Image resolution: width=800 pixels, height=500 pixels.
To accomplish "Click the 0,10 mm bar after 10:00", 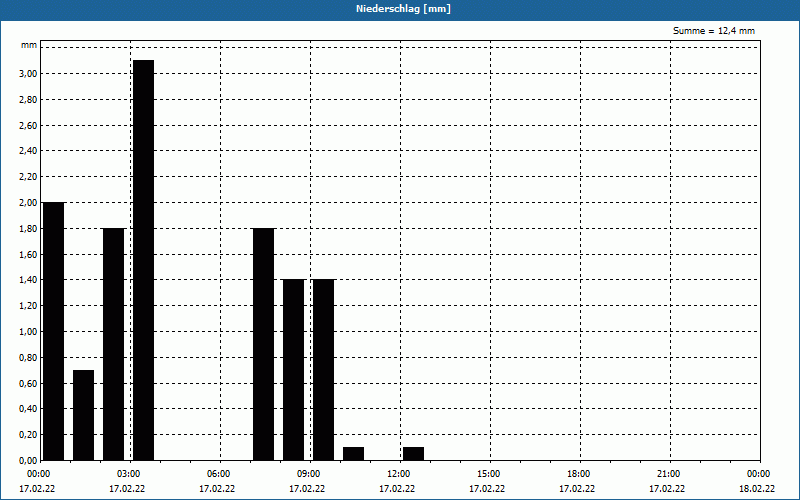I will point(354,454).
